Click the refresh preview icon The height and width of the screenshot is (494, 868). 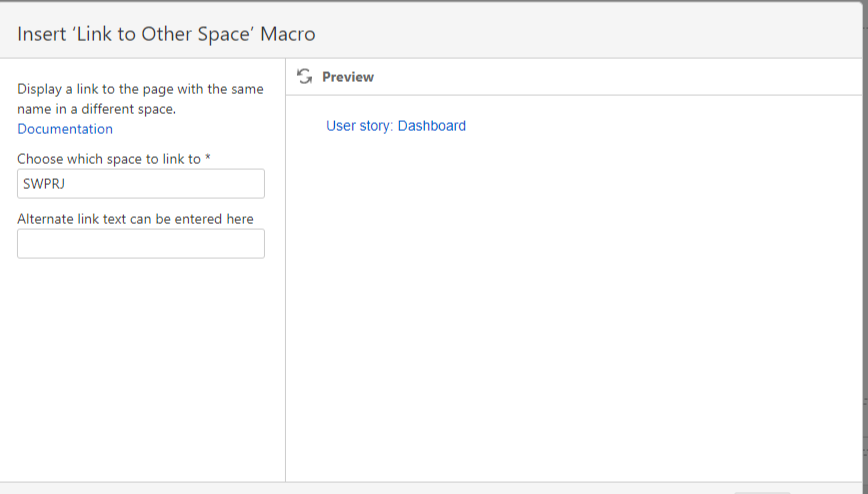pyautogui.click(x=305, y=77)
